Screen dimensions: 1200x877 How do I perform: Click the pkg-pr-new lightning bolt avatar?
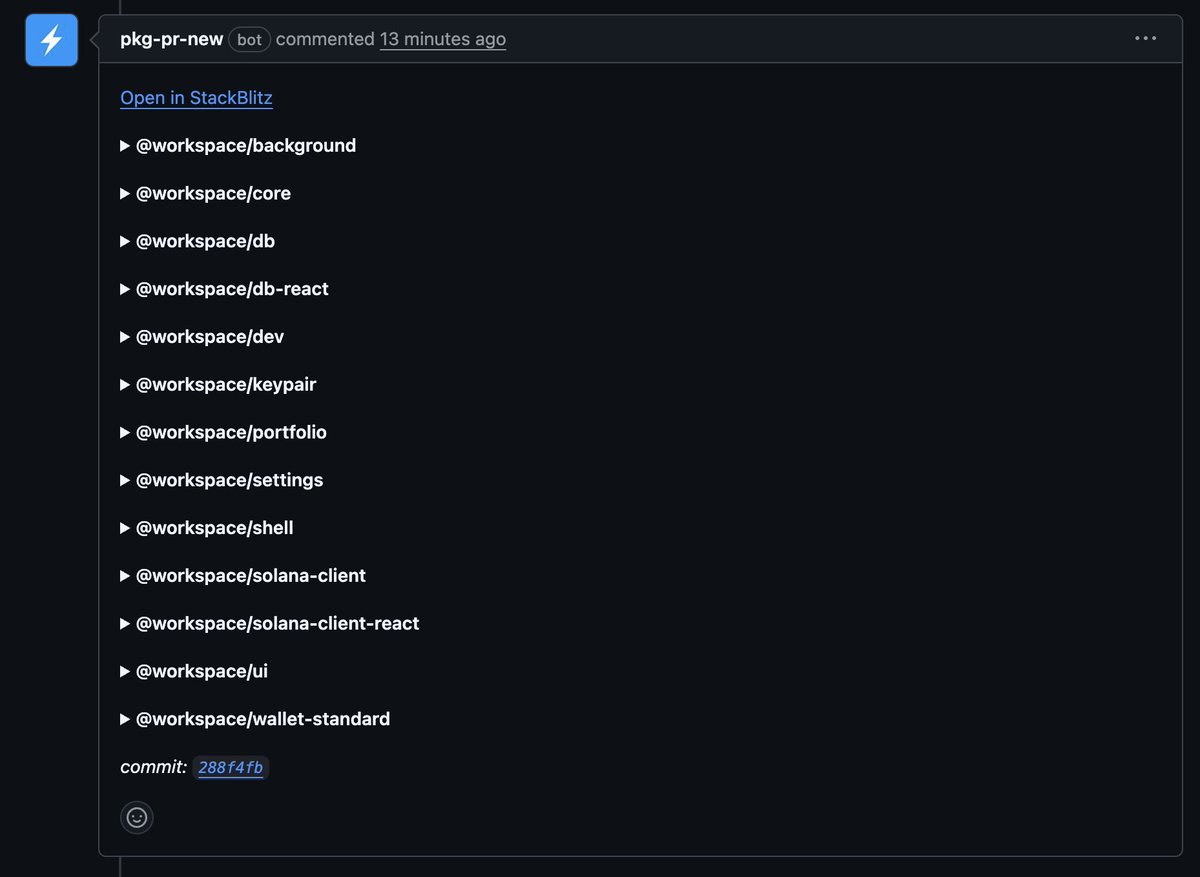coord(52,40)
